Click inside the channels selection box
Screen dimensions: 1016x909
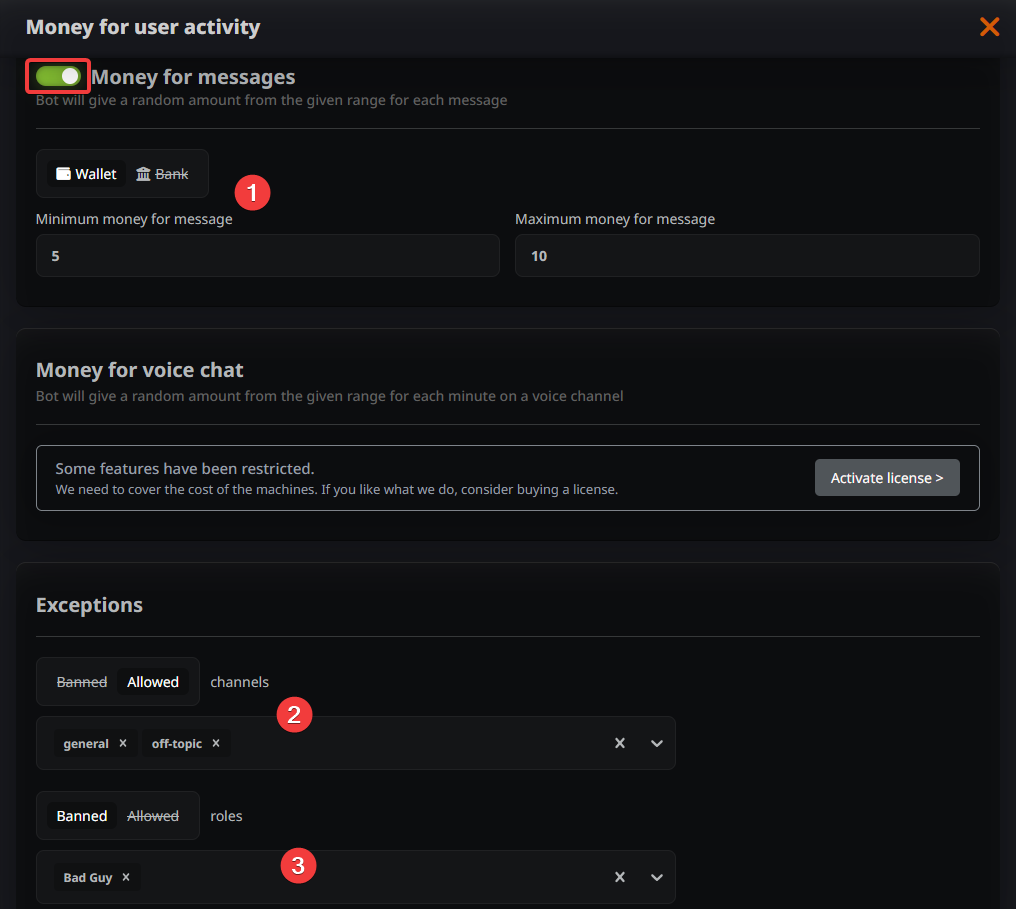(x=420, y=743)
